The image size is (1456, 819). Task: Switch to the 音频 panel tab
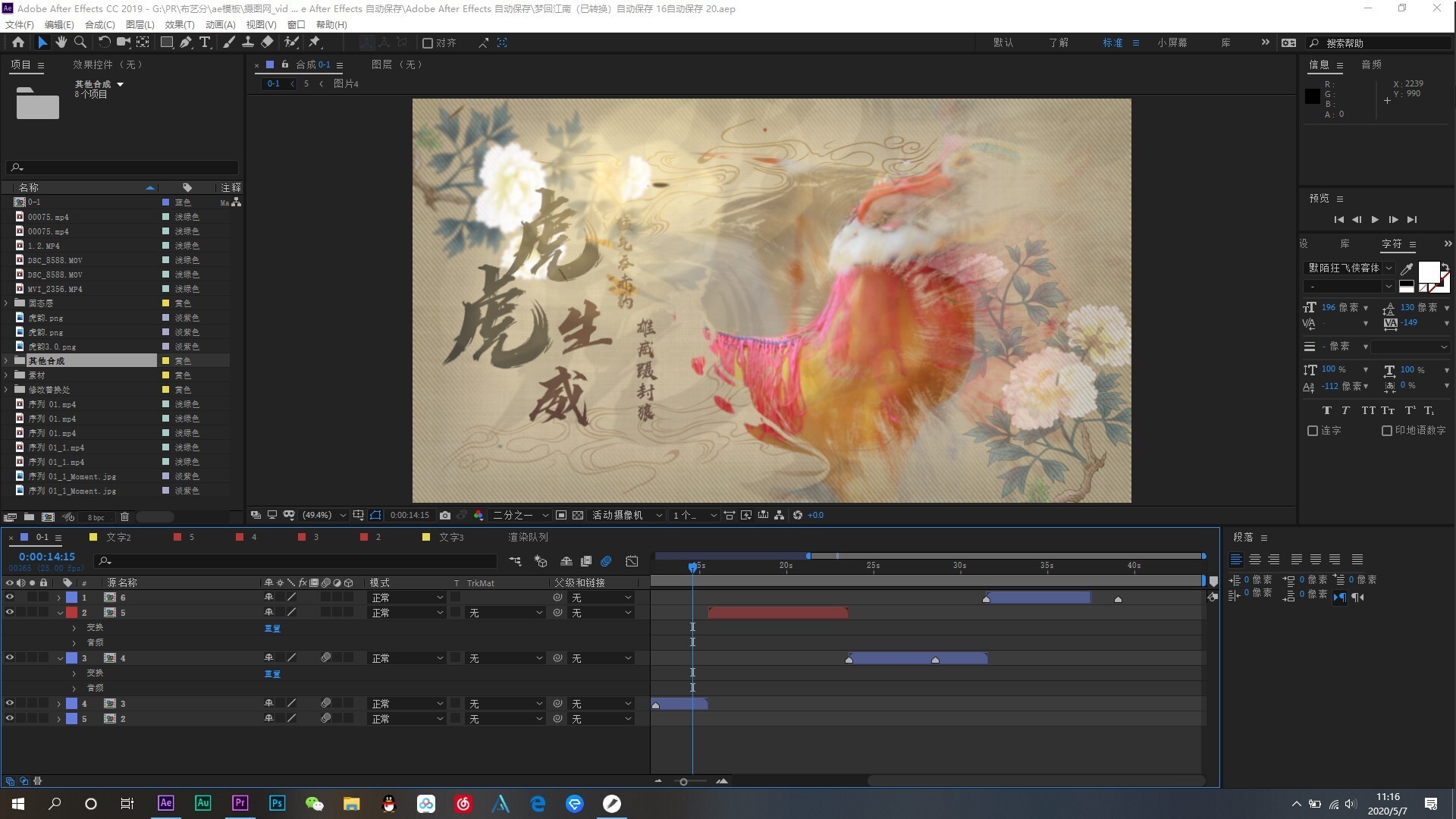coord(1372,65)
